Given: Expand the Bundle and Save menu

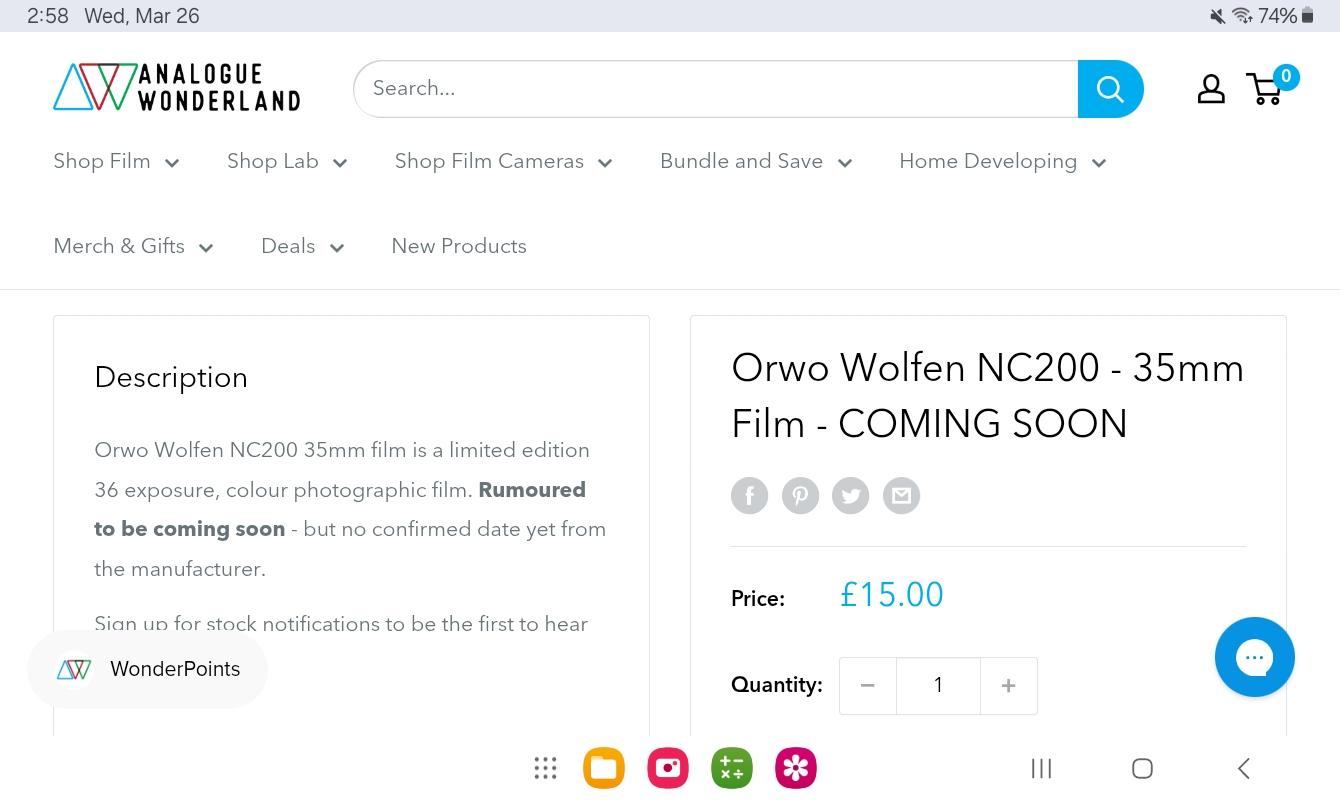Looking at the screenshot, I should click(x=756, y=162).
